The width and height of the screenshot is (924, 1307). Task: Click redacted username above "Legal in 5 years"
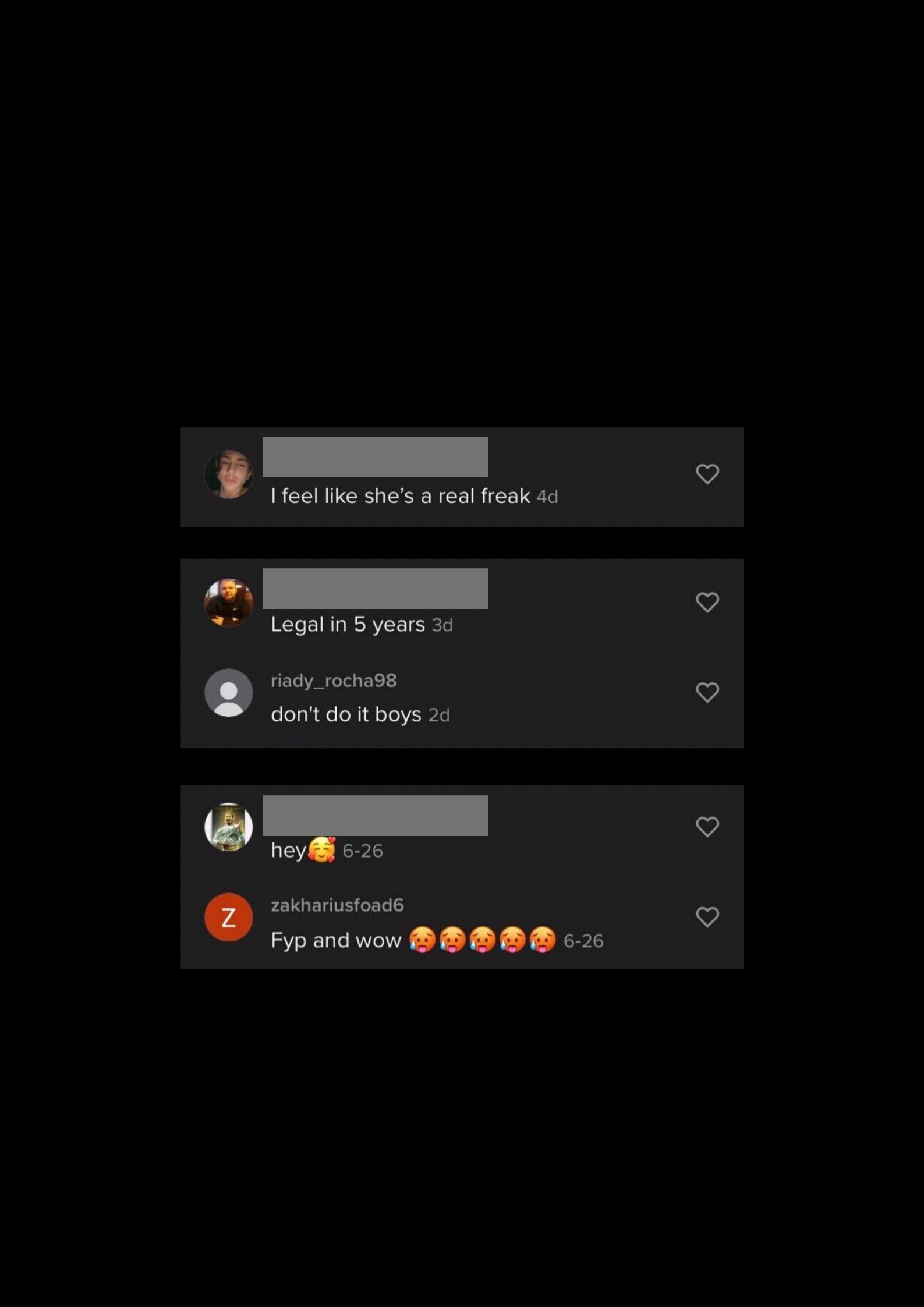[x=375, y=589]
